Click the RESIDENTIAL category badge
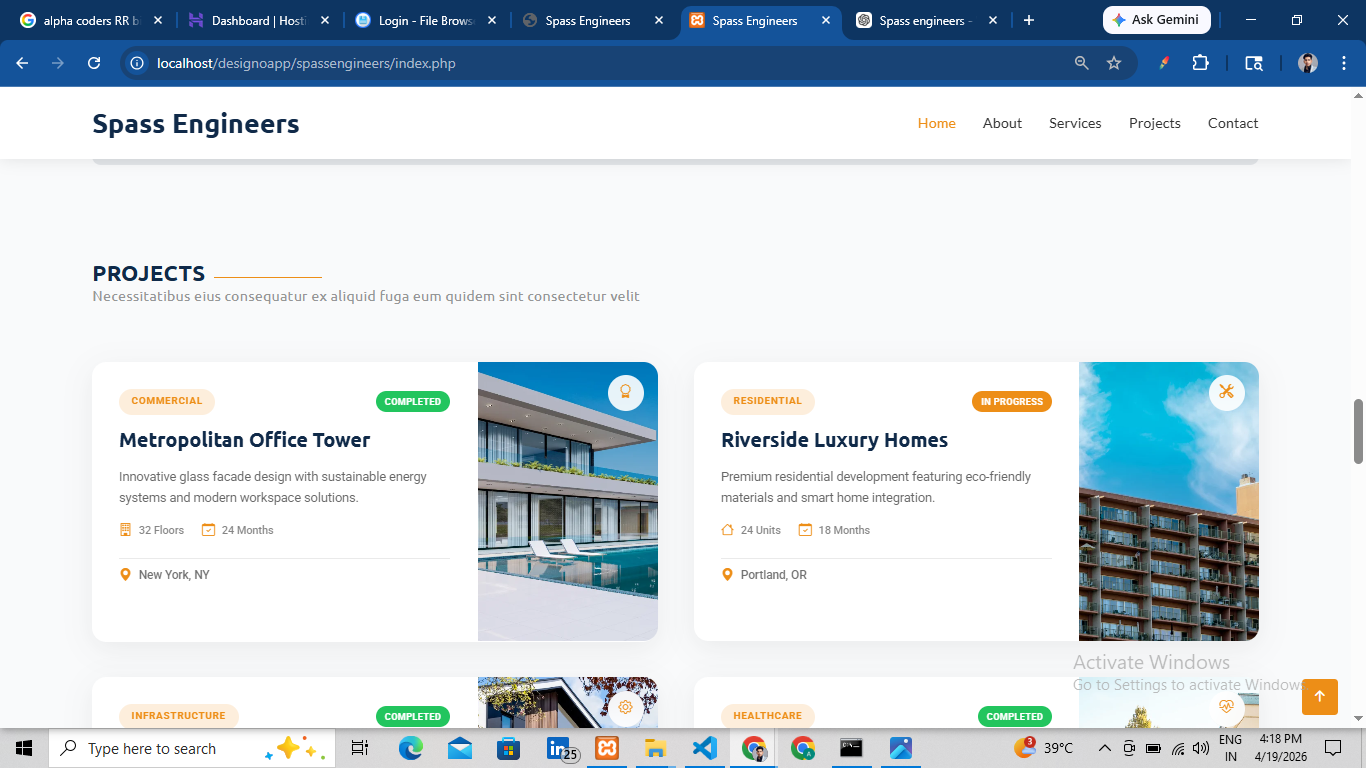The width and height of the screenshot is (1366, 768). click(x=768, y=401)
